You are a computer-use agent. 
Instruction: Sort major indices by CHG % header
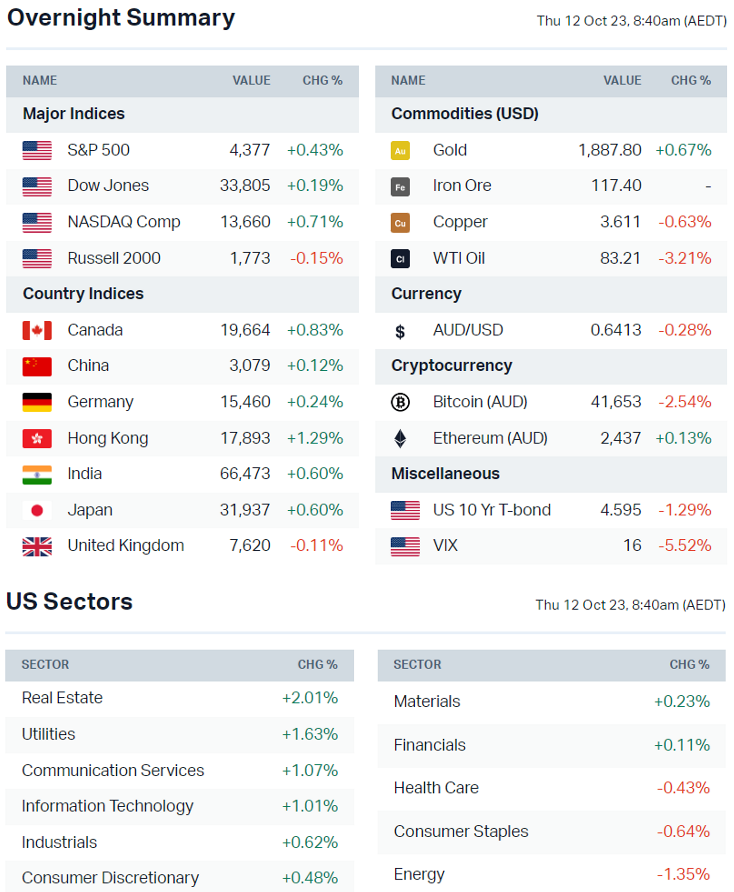322,80
